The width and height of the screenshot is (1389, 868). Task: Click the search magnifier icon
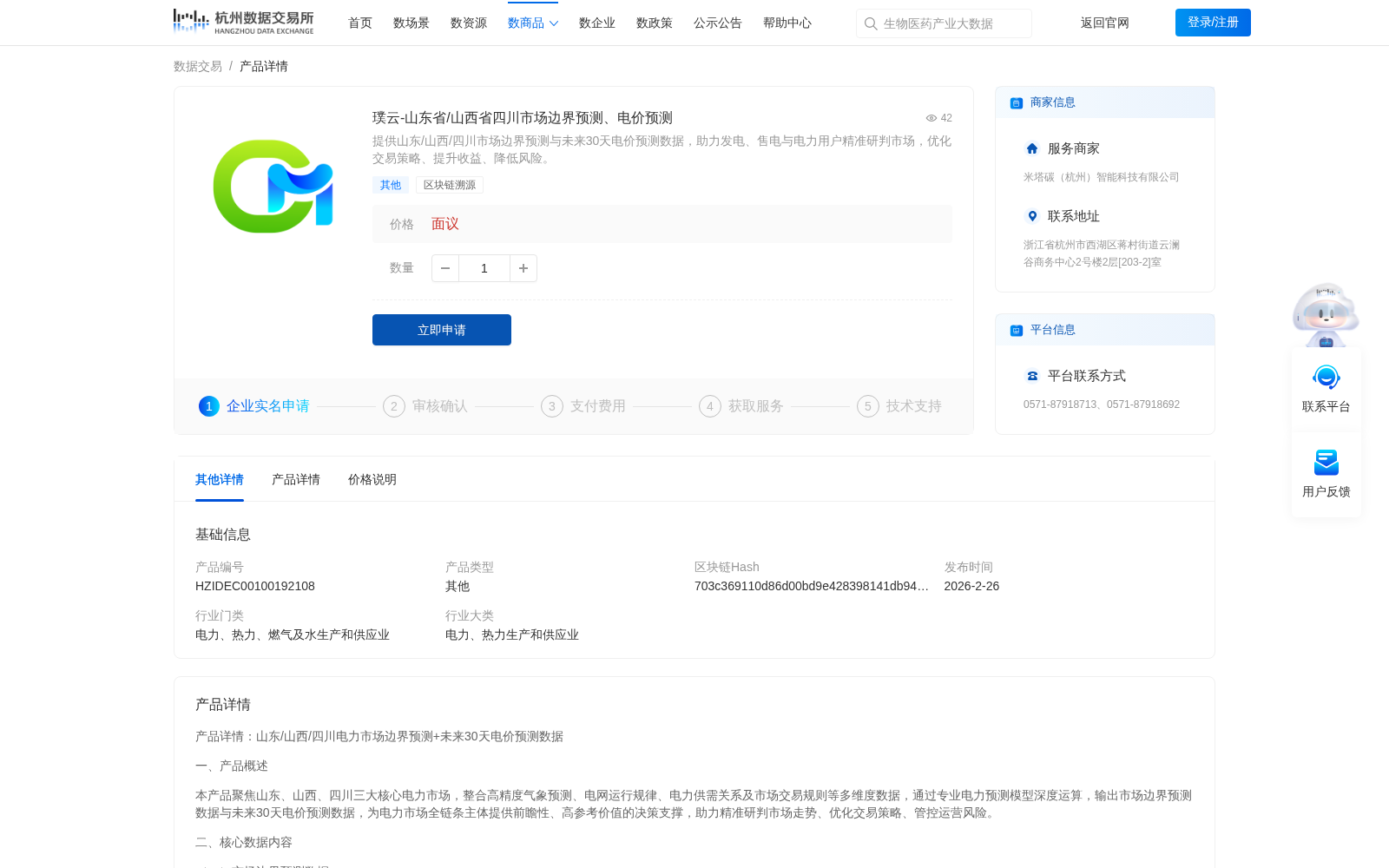coord(871,23)
